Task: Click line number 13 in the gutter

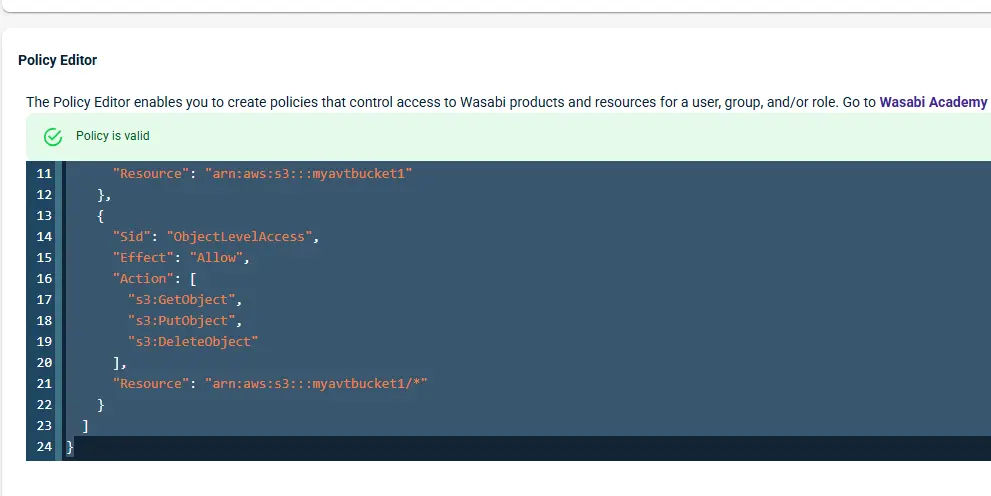Action: (x=43, y=215)
